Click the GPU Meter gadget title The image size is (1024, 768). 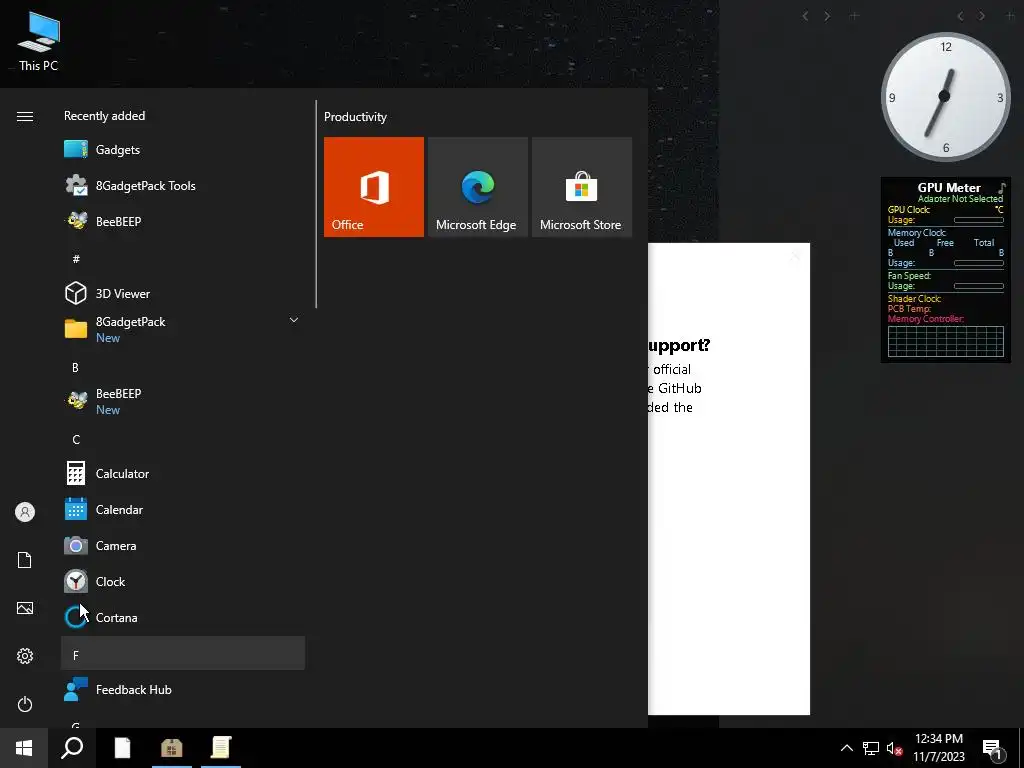click(x=948, y=187)
